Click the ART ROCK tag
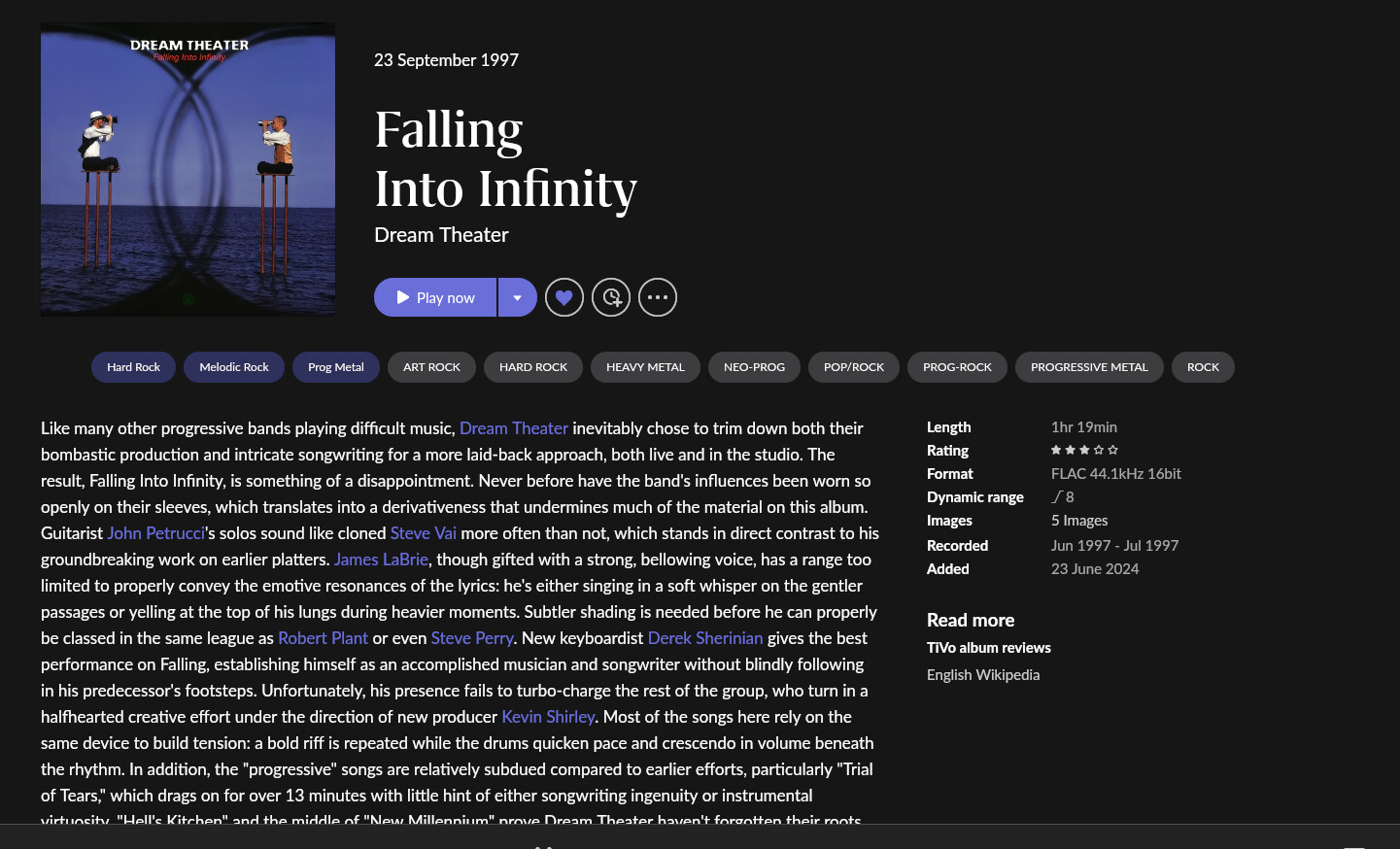This screenshot has height=849, width=1400. click(431, 367)
